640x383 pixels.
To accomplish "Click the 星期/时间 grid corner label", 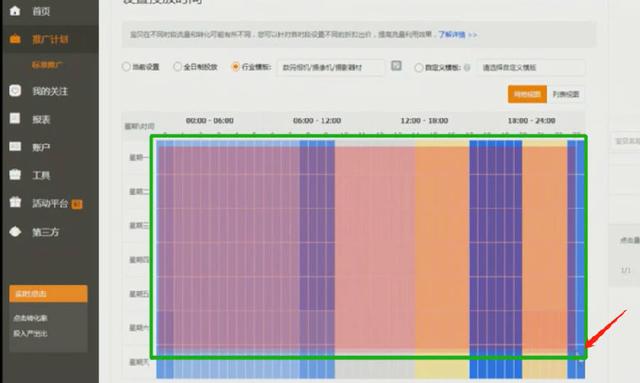I will pos(140,126).
